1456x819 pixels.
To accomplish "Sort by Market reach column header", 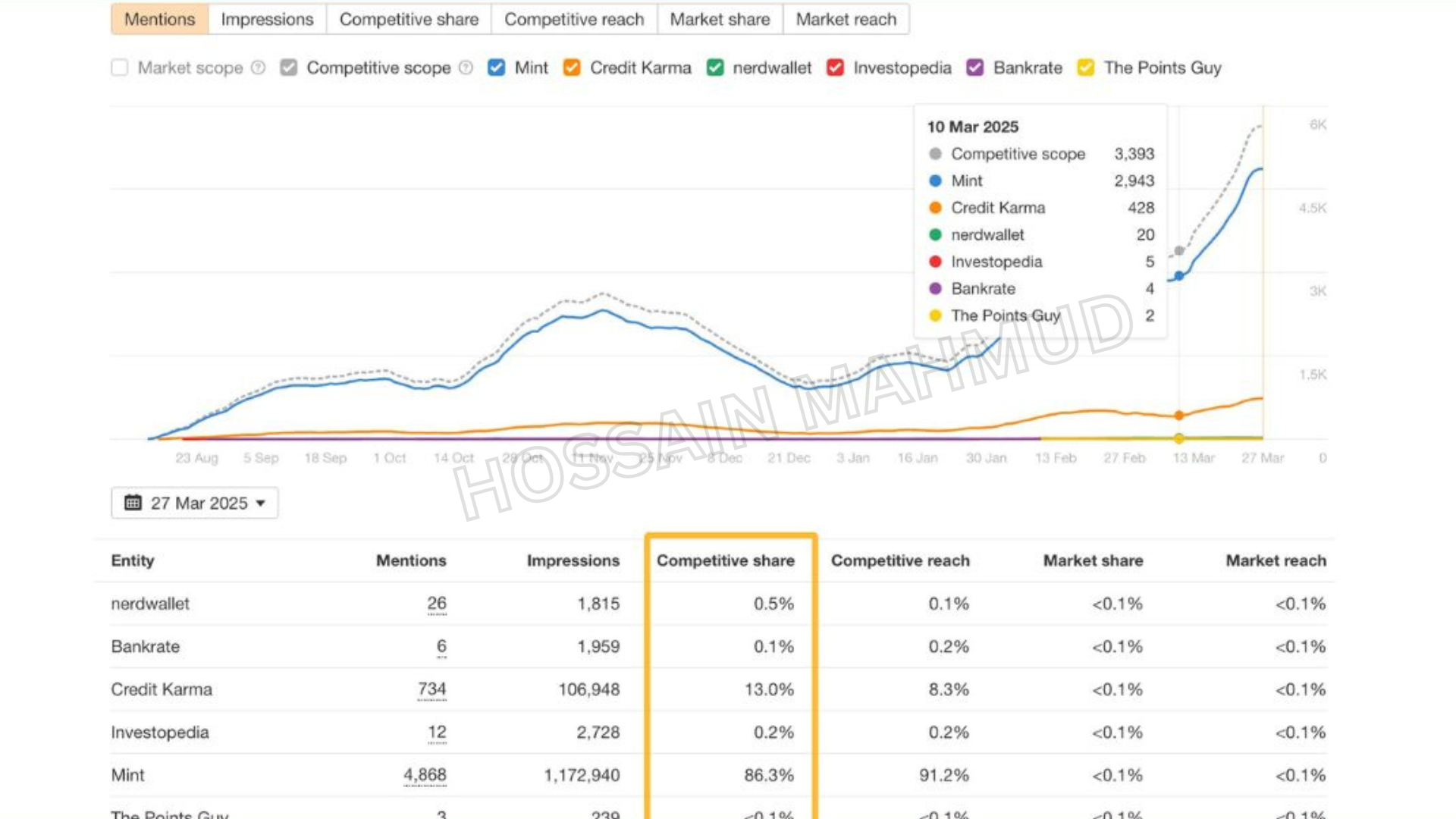I will [1276, 560].
